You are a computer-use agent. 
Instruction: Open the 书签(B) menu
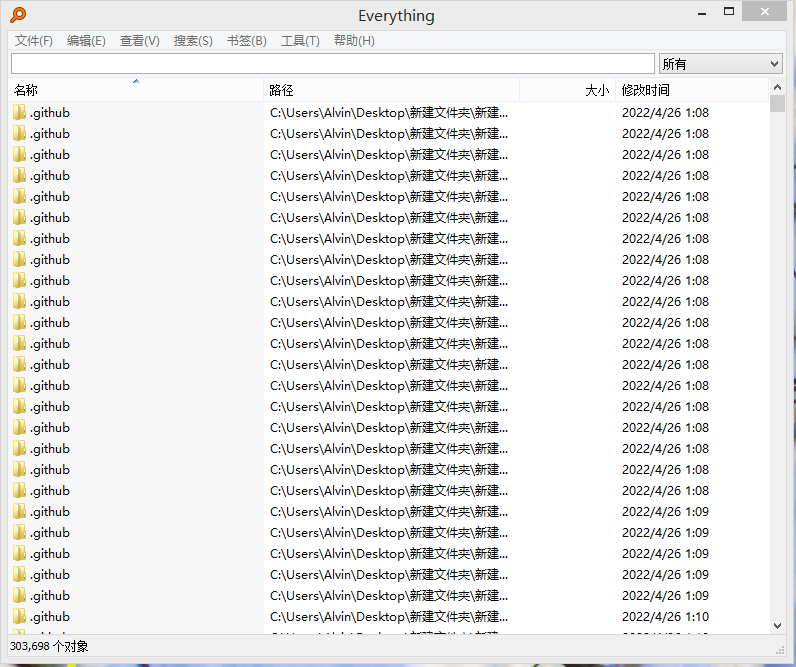pyautogui.click(x=247, y=41)
